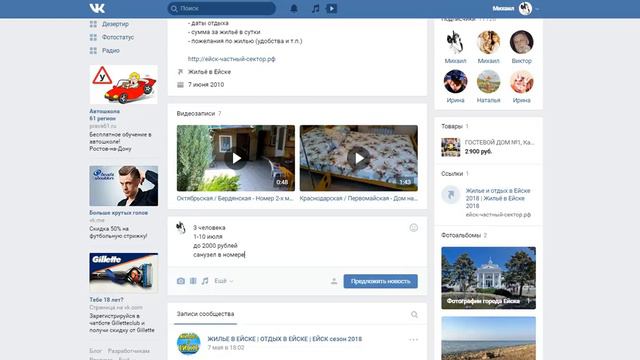640x360 pixels.
Task: Open the Фотографии города Ейска album
Action: click(489, 278)
